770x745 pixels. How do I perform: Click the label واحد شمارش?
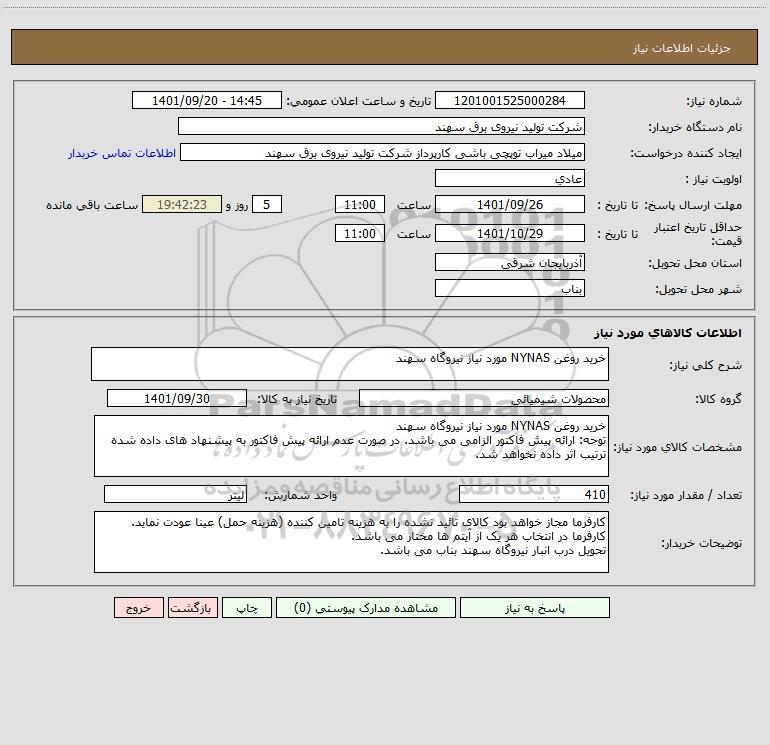click(x=301, y=496)
